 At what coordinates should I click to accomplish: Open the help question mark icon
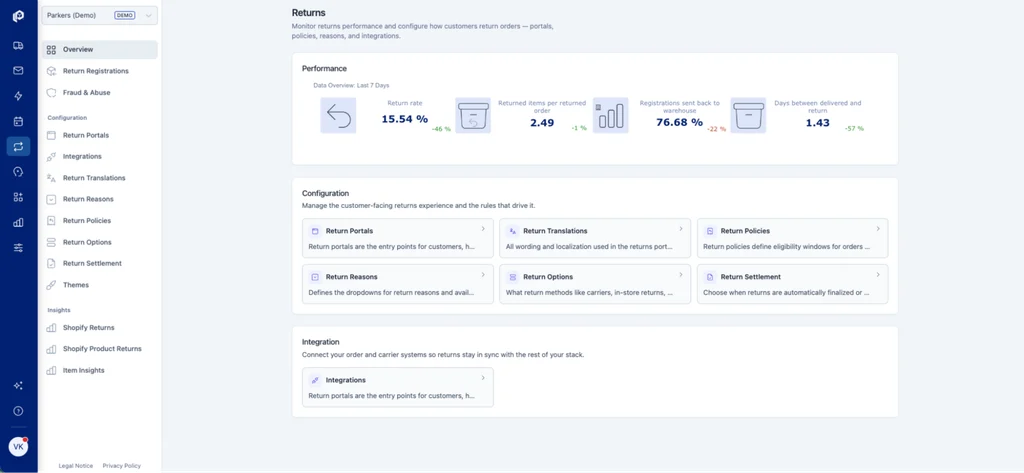(x=18, y=411)
